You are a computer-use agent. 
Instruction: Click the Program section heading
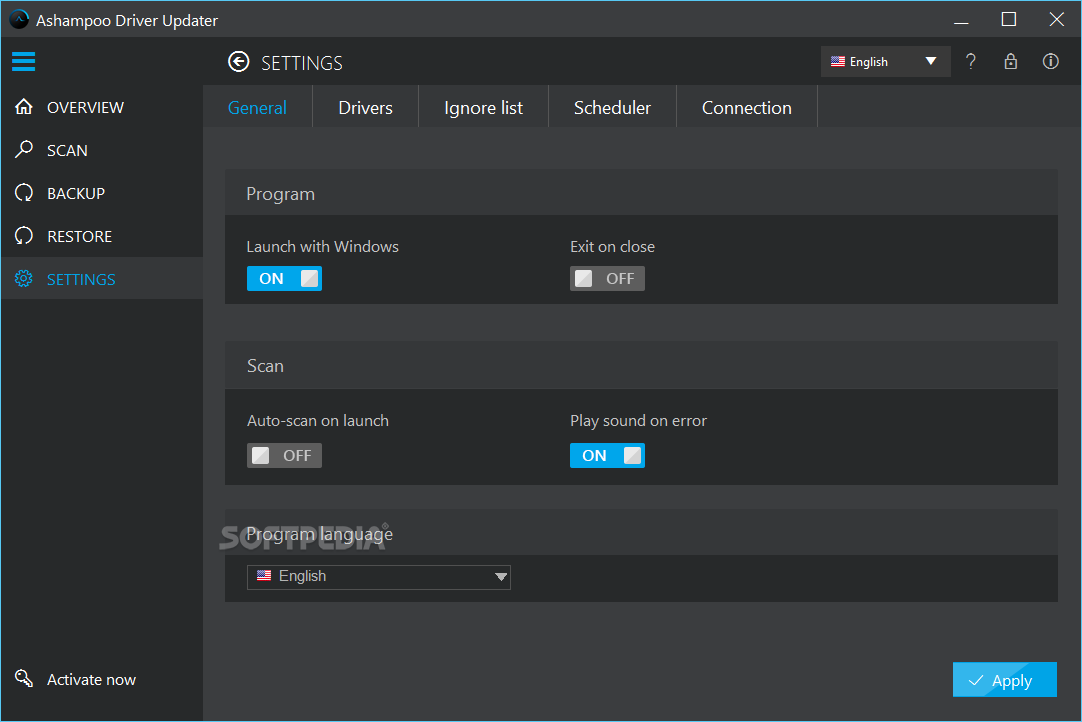[x=281, y=194]
